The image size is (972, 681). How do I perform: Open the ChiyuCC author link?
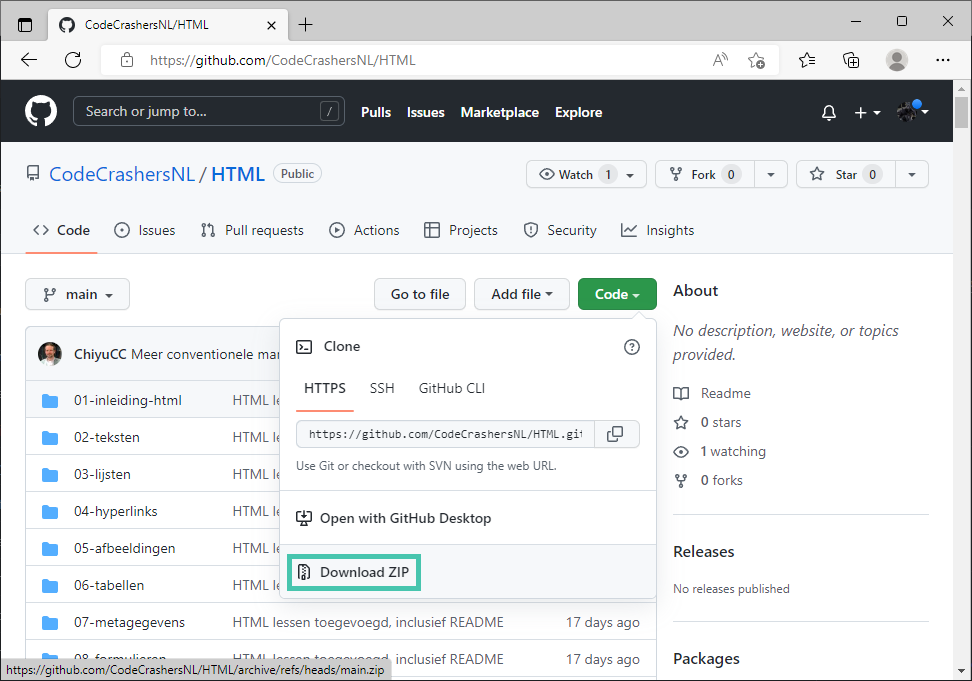pos(100,354)
